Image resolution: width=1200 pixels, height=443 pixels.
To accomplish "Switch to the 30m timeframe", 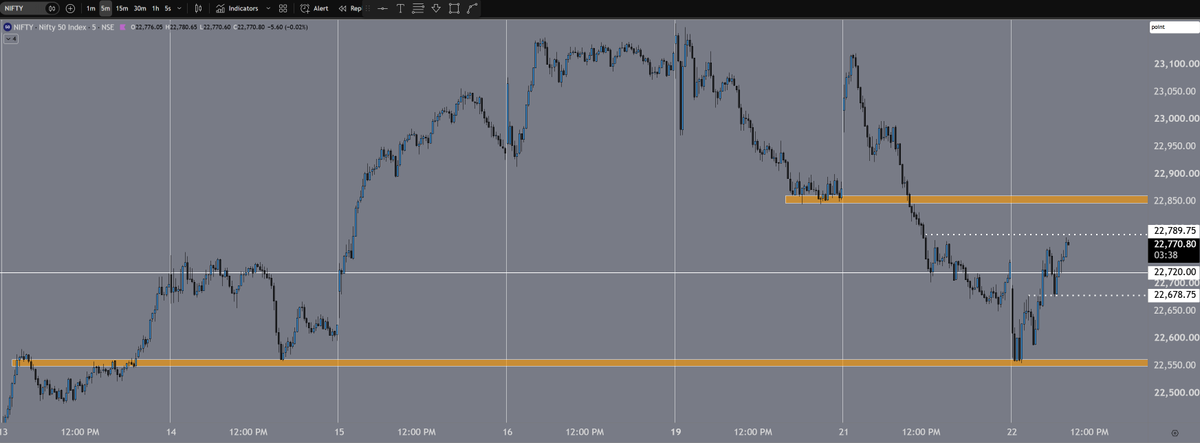I will [x=140, y=8].
